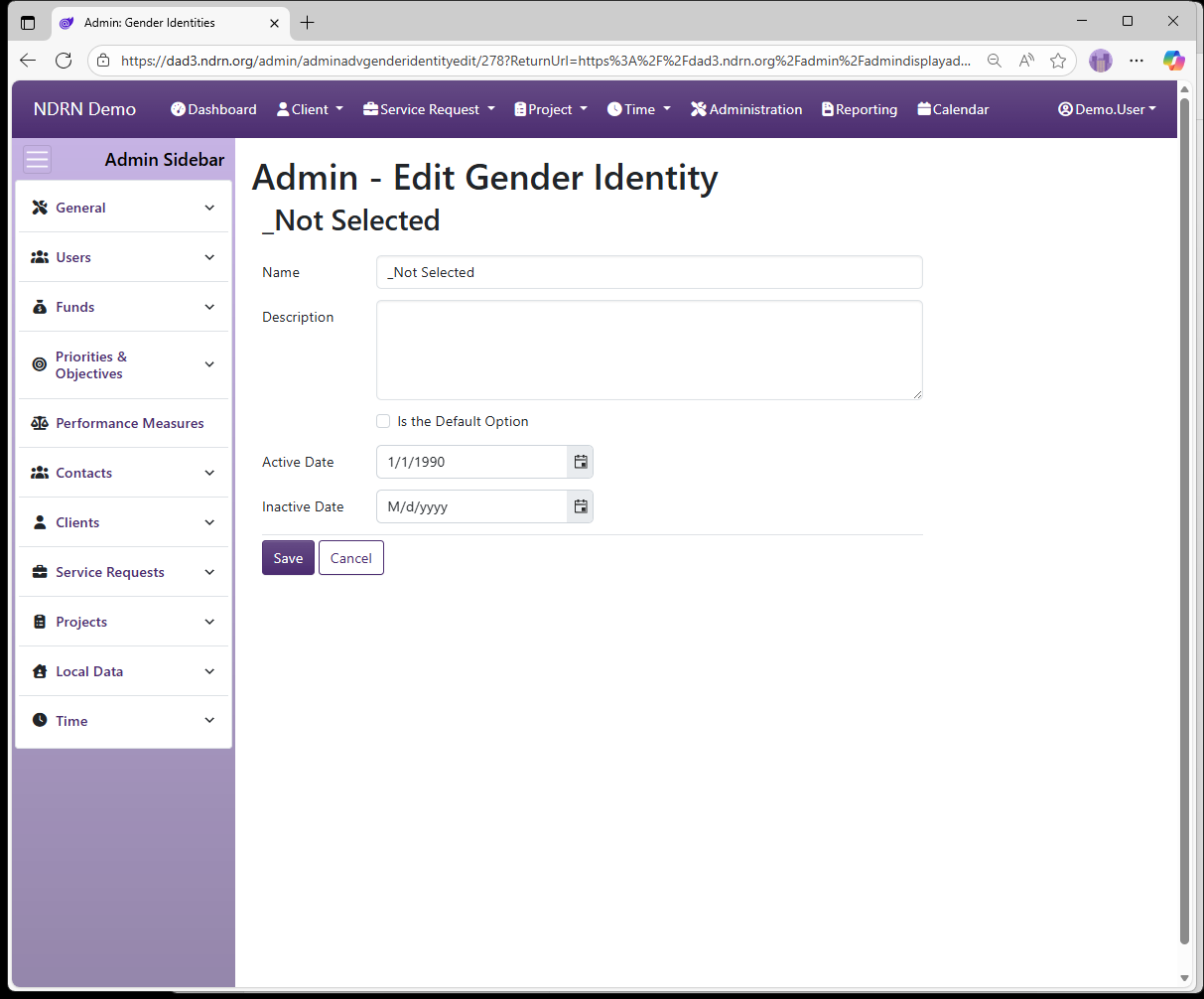Click the Funds money bag icon

(40, 307)
